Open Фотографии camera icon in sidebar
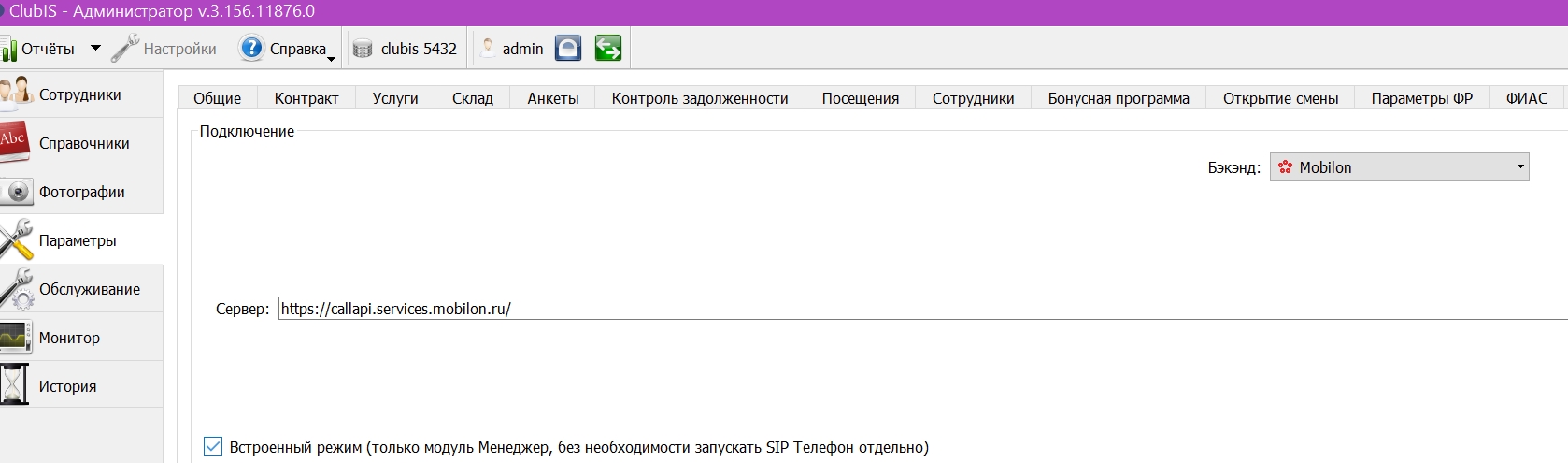Viewport: 1568px width, 463px height. 17,192
